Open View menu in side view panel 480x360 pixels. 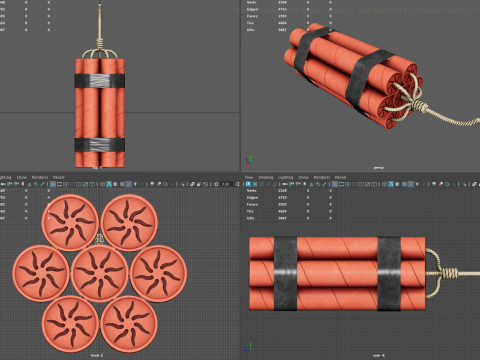tap(249, 177)
